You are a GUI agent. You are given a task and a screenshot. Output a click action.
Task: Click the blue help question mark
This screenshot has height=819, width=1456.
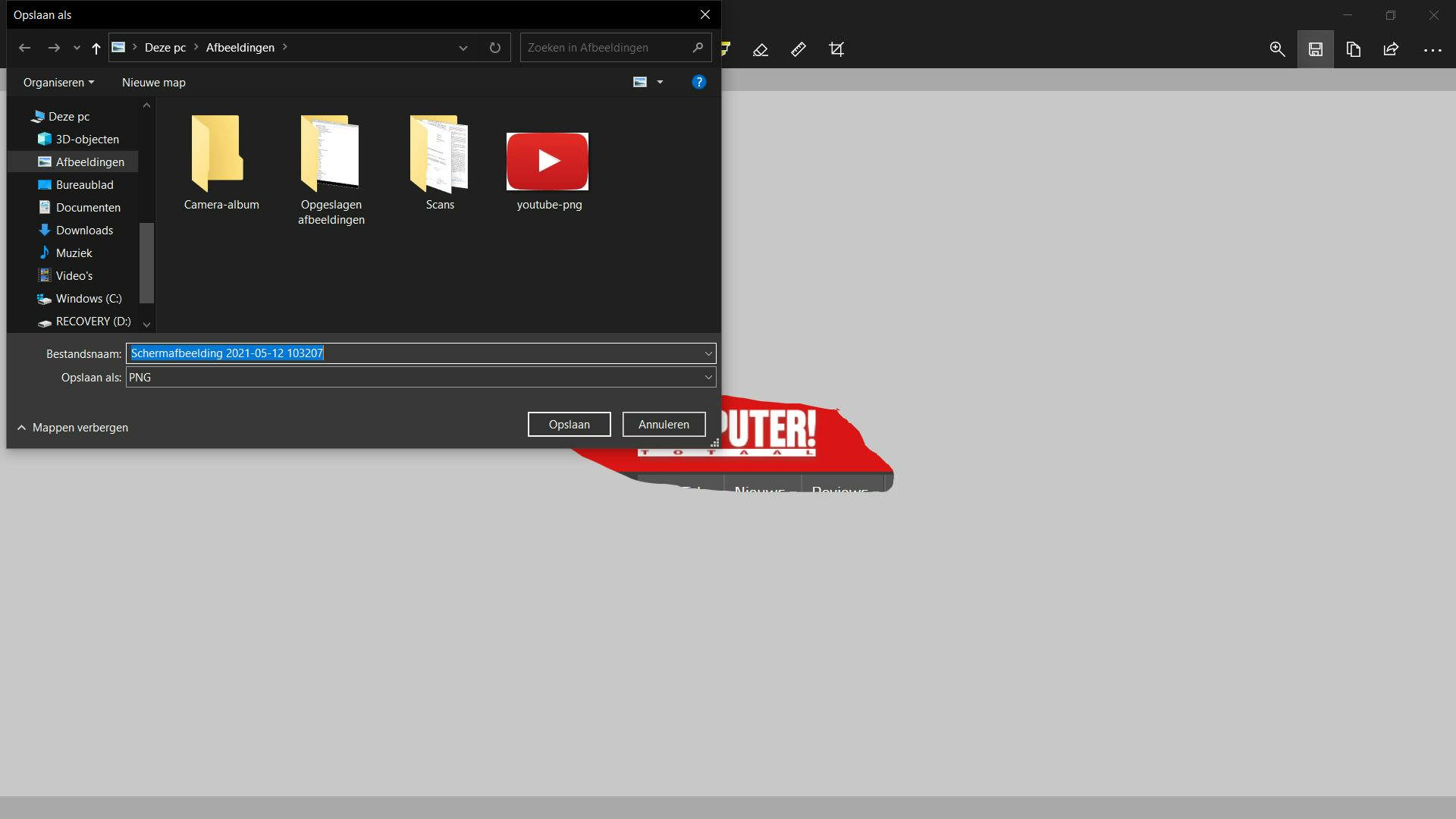tap(698, 82)
